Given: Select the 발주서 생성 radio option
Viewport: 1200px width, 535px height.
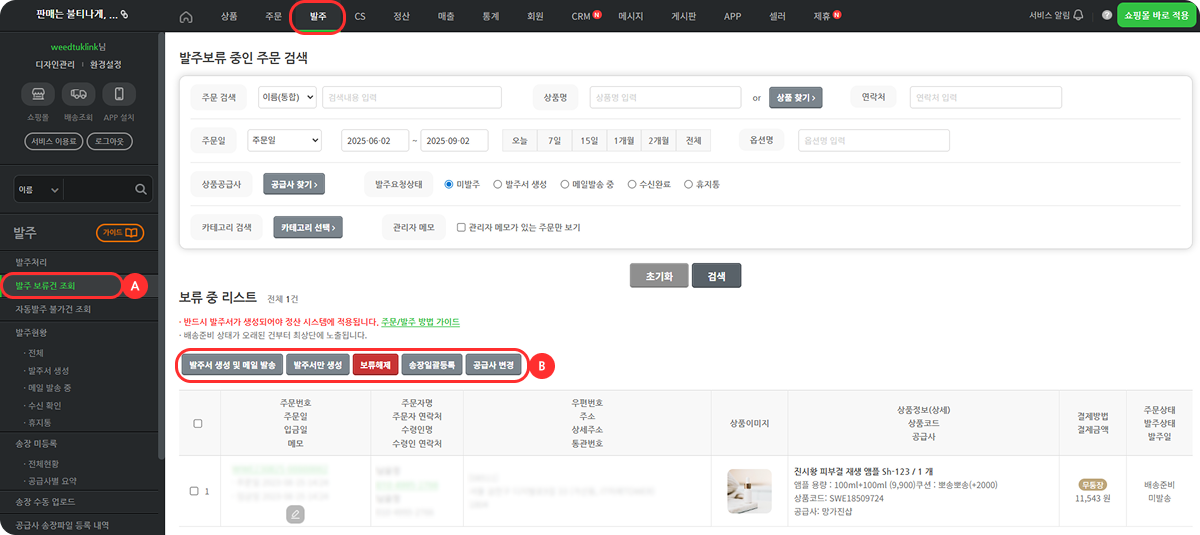Looking at the screenshot, I should [498, 185].
